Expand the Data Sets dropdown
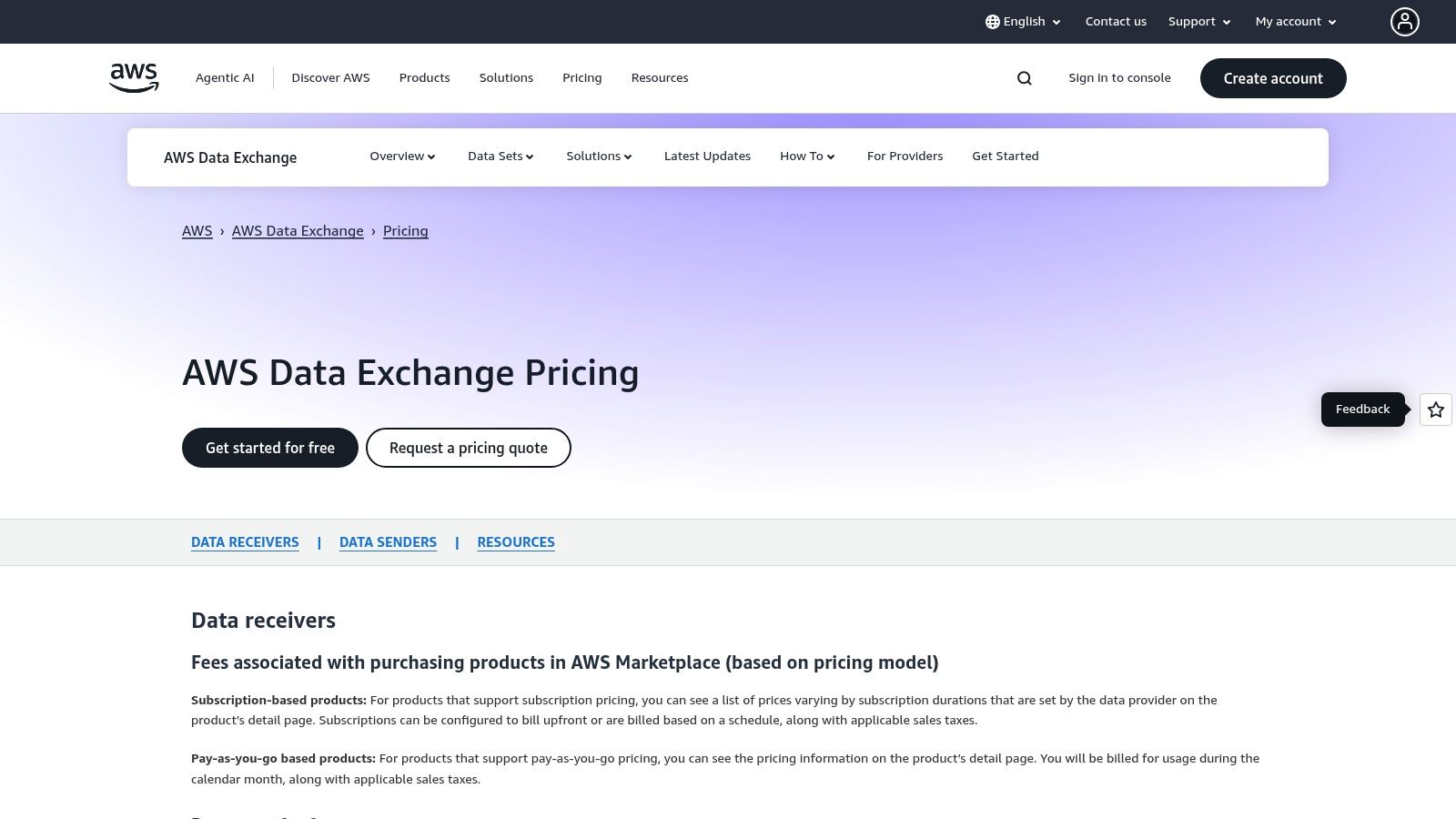The width and height of the screenshot is (1456, 819). pyautogui.click(x=500, y=157)
